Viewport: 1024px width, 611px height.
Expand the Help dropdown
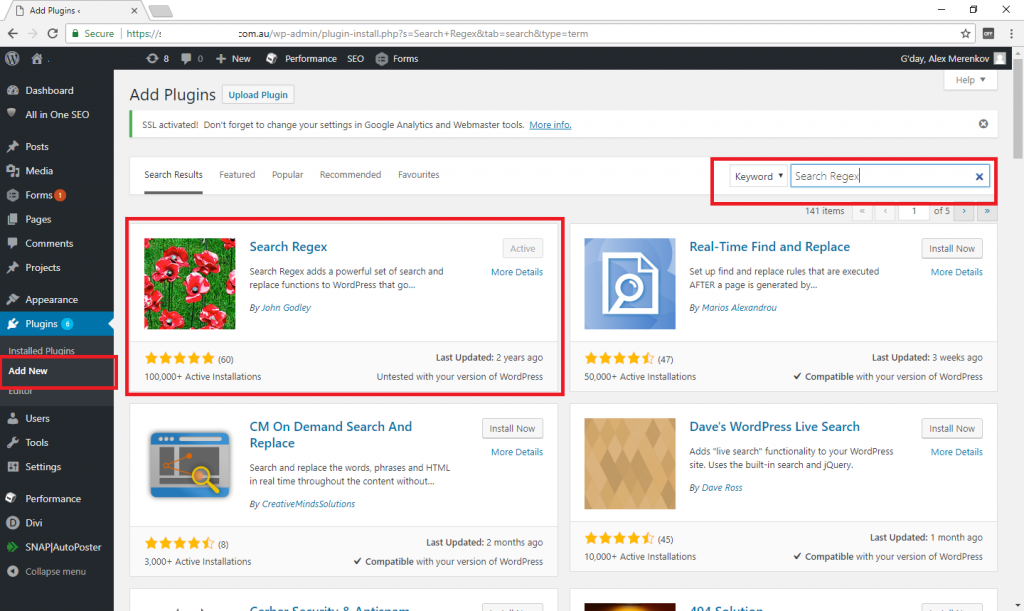pyautogui.click(x=969, y=79)
